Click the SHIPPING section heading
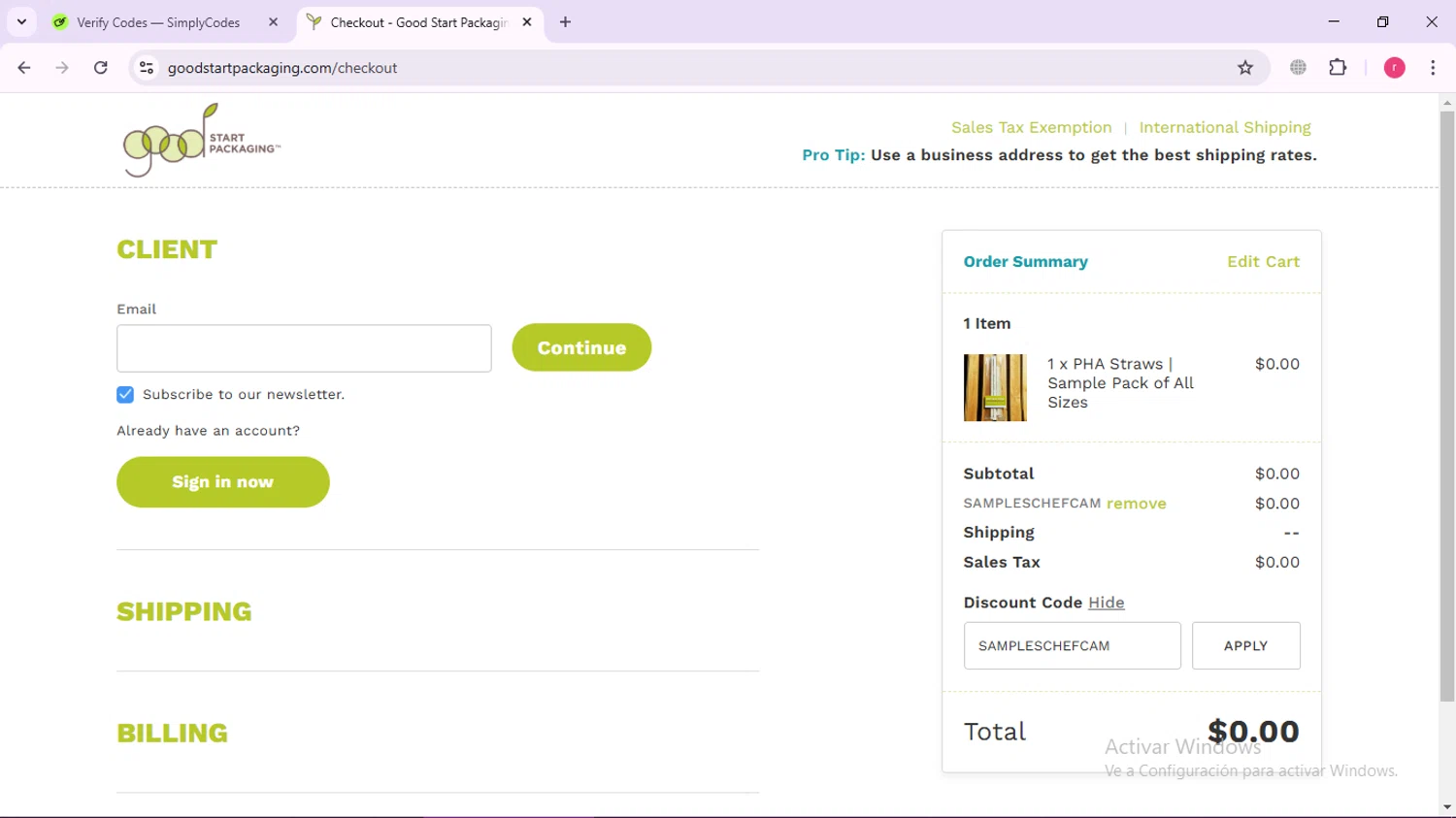 point(184,611)
